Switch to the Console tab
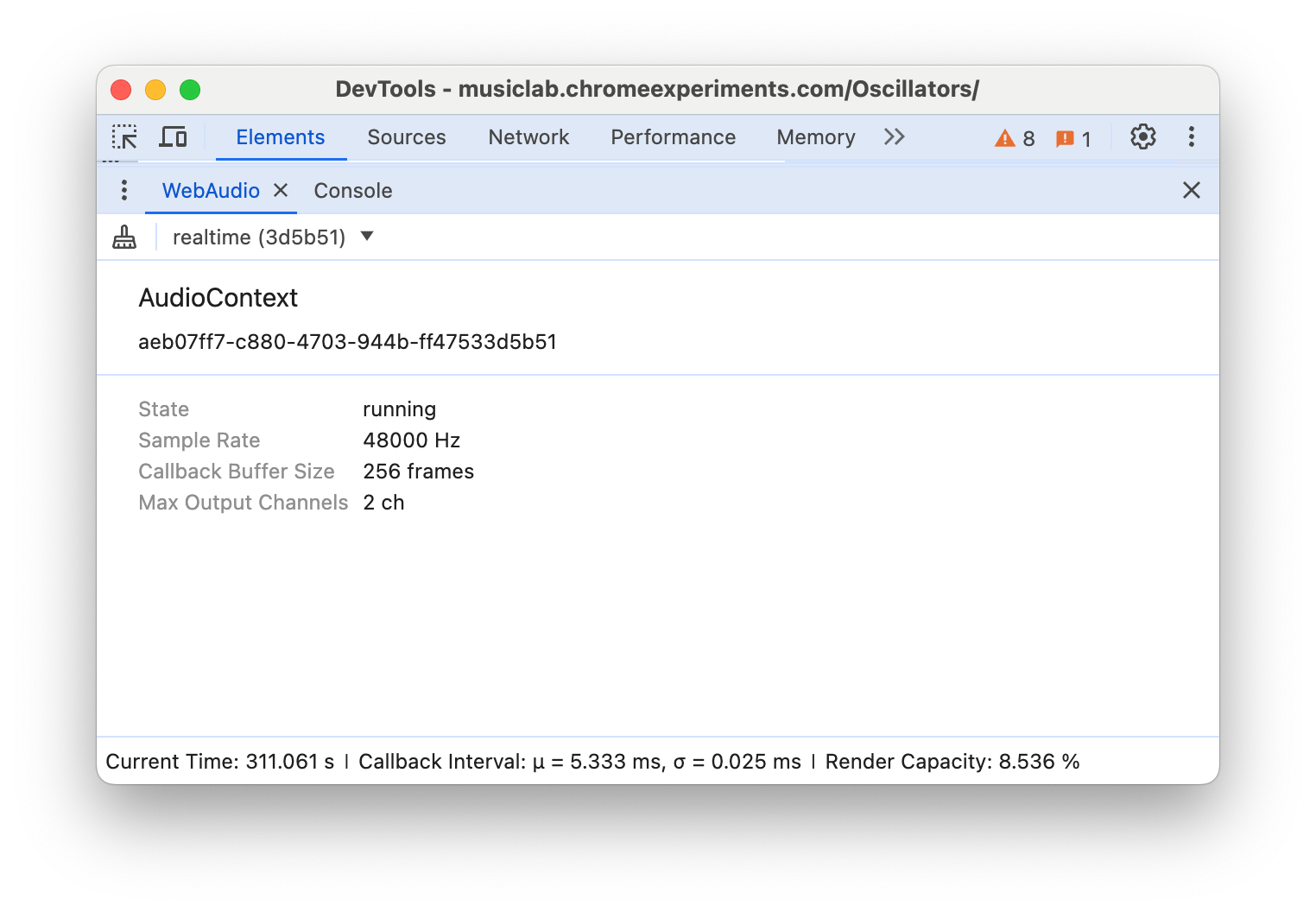 pyautogui.click(x=352, y=190)
